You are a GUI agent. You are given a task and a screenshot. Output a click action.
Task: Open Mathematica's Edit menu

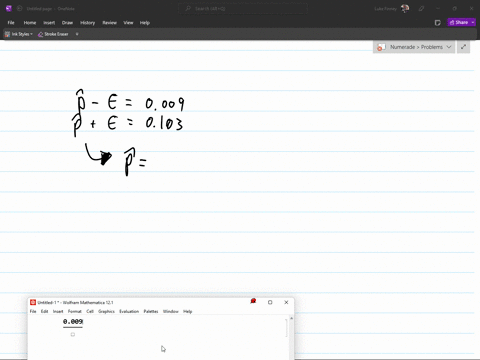[x=44, y=311]
